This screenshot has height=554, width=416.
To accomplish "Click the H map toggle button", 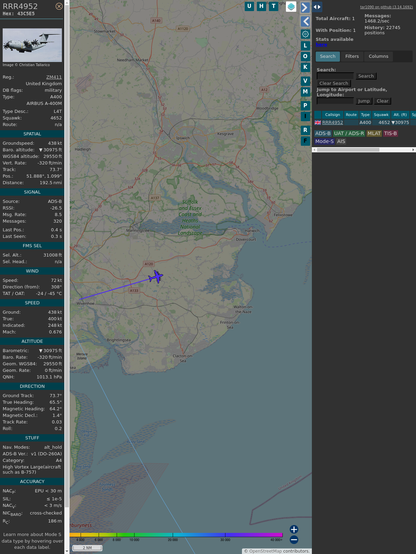I will click(261, 6).
